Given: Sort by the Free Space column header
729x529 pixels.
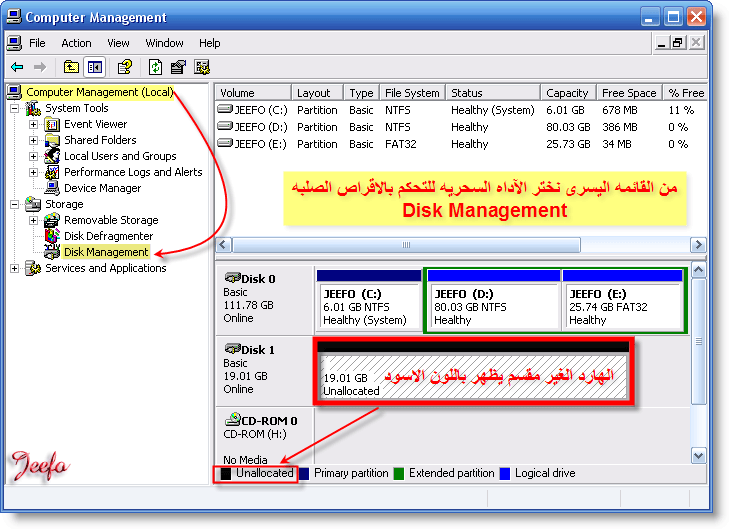Looking at the screenshot, I should [630, 93].
